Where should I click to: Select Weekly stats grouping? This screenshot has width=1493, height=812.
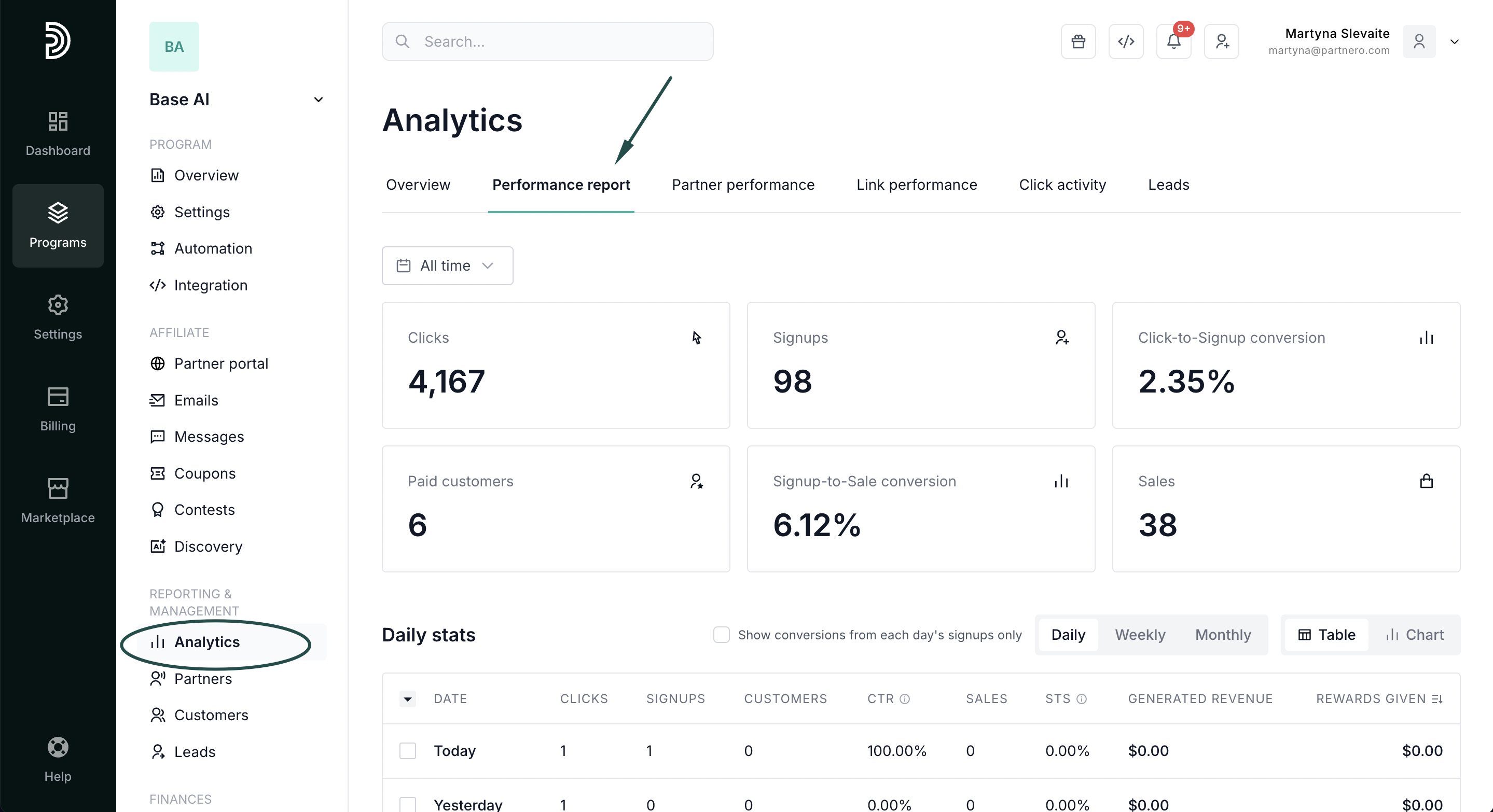pyautogui.click(x=1139, y=635)
